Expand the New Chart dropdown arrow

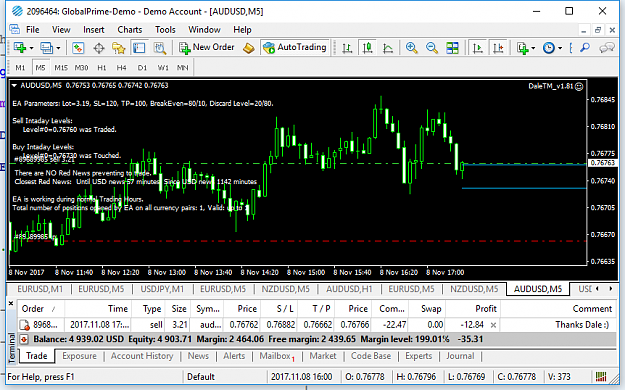31,48
